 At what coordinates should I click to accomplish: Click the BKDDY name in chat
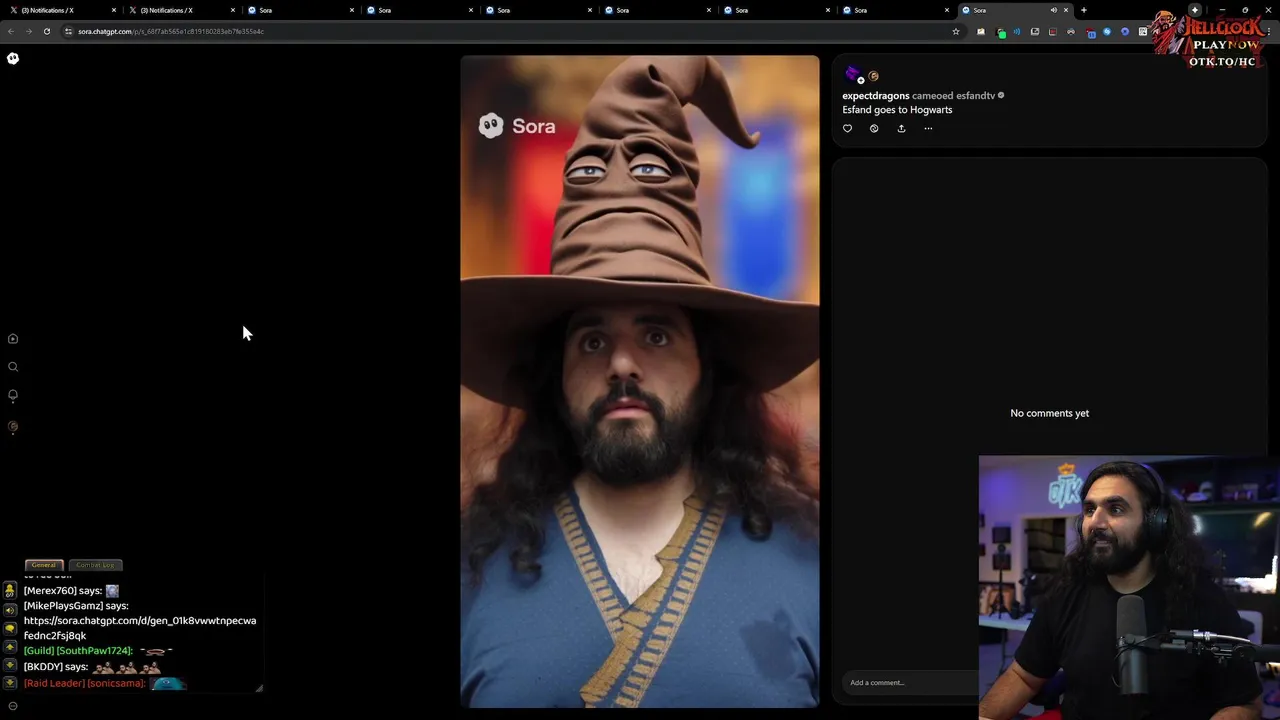(43, 667)
